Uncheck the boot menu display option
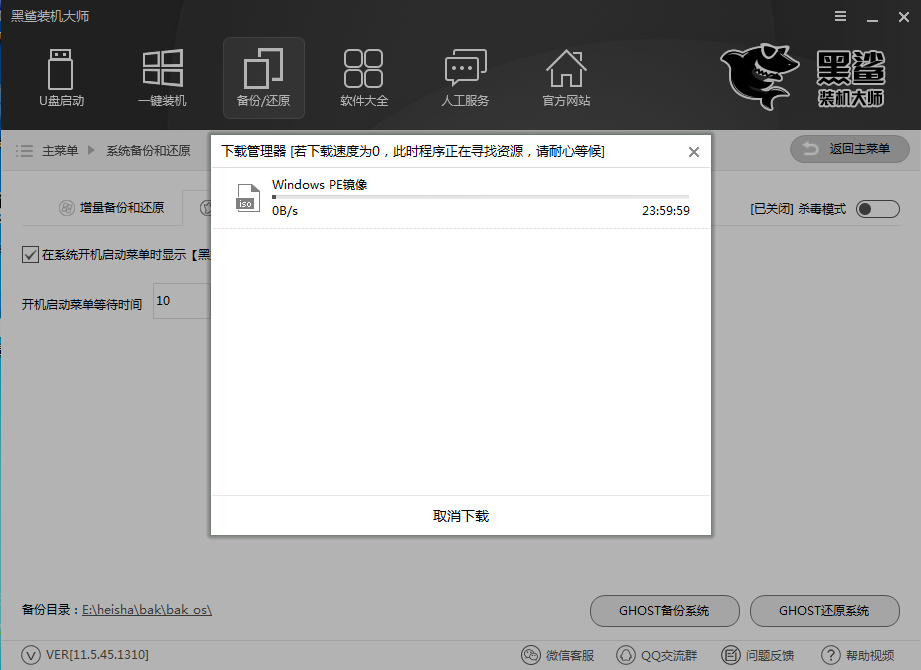The height and width of the screenshot is (670, 921). click(x=29, y=254)
